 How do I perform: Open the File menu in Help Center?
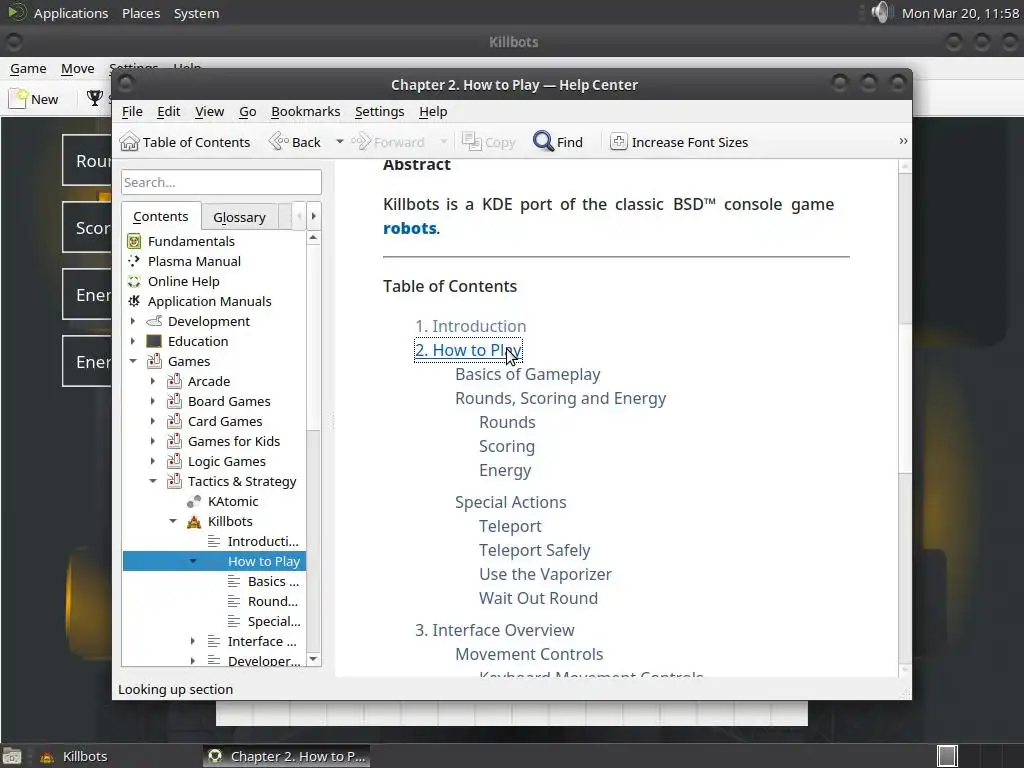click(132, 112)
